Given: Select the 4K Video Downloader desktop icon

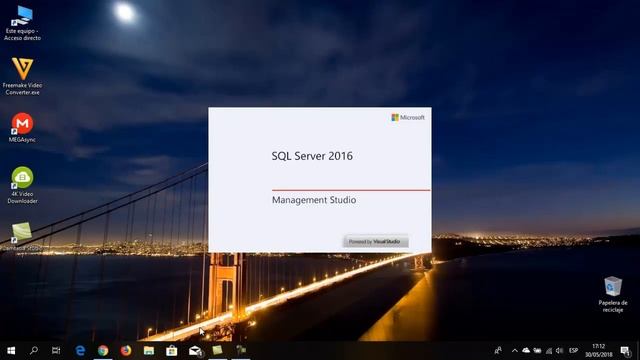Looking at the screenshot, I should point(22,185).
